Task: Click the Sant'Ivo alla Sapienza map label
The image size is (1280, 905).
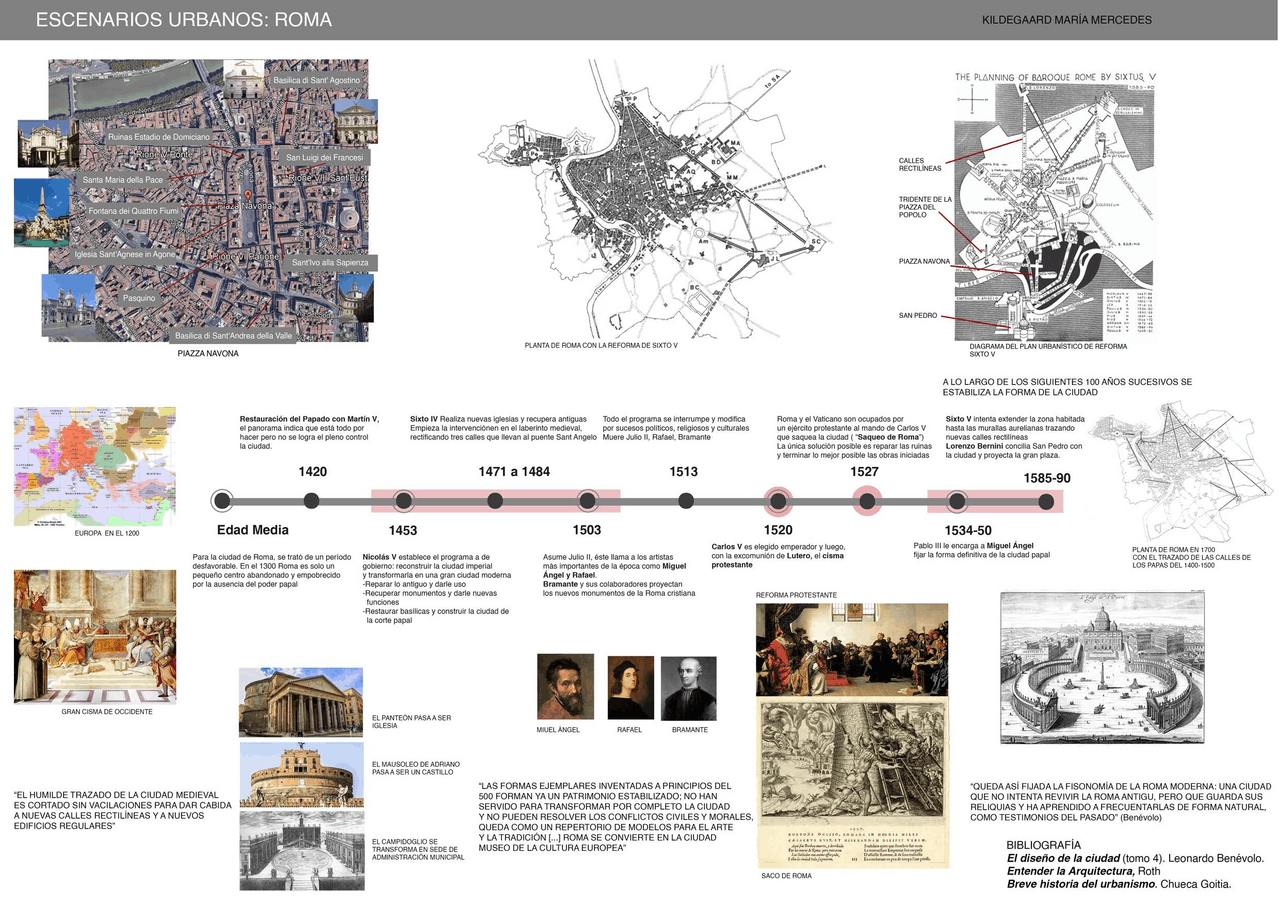Action: [x=329, y=263]
